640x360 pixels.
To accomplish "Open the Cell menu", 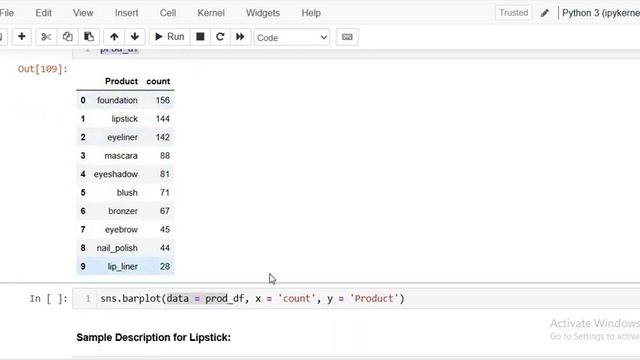I will [168, 13].
